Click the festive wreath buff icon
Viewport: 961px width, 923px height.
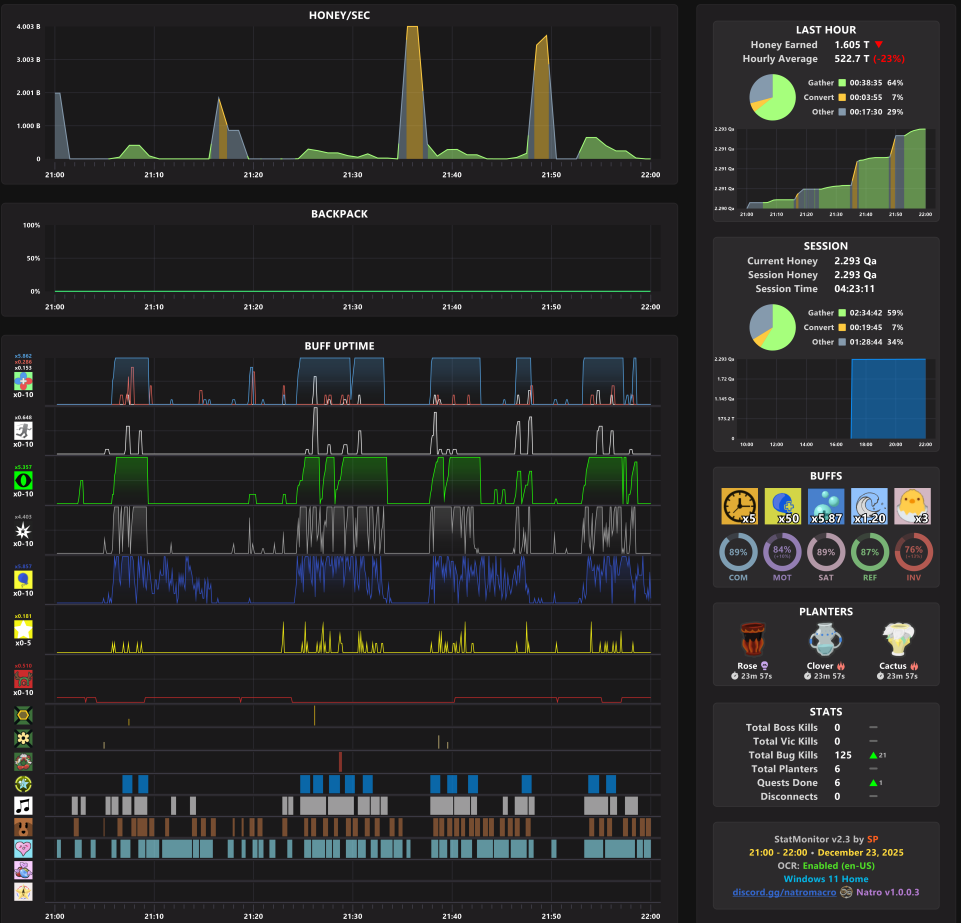pyautogui.click(x=23, y=761)
